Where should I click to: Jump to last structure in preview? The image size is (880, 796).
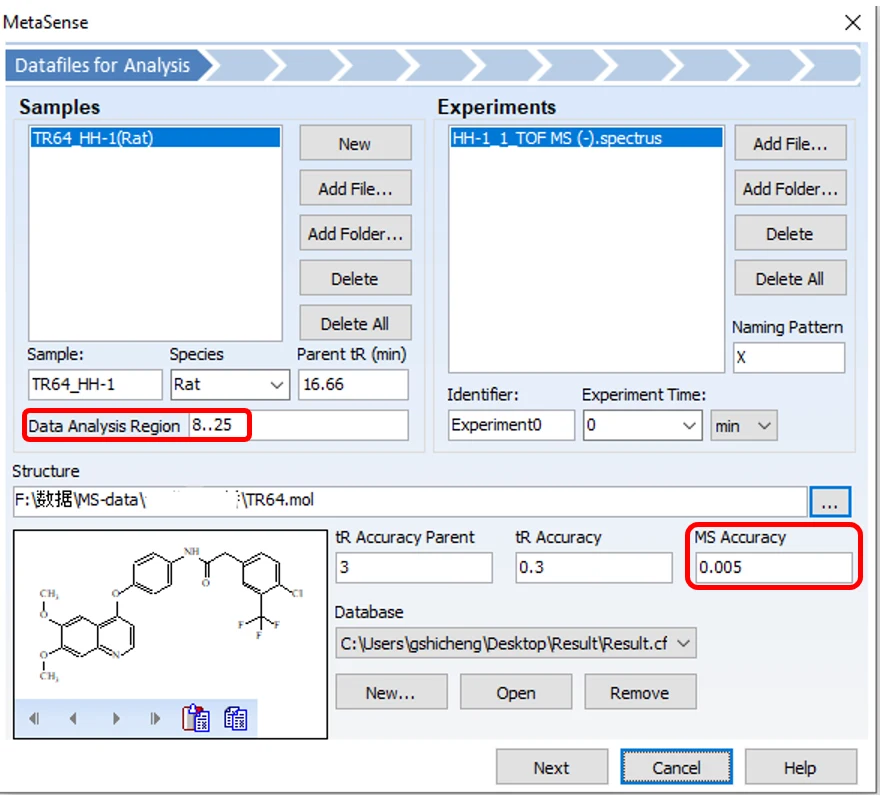(155, 719)
